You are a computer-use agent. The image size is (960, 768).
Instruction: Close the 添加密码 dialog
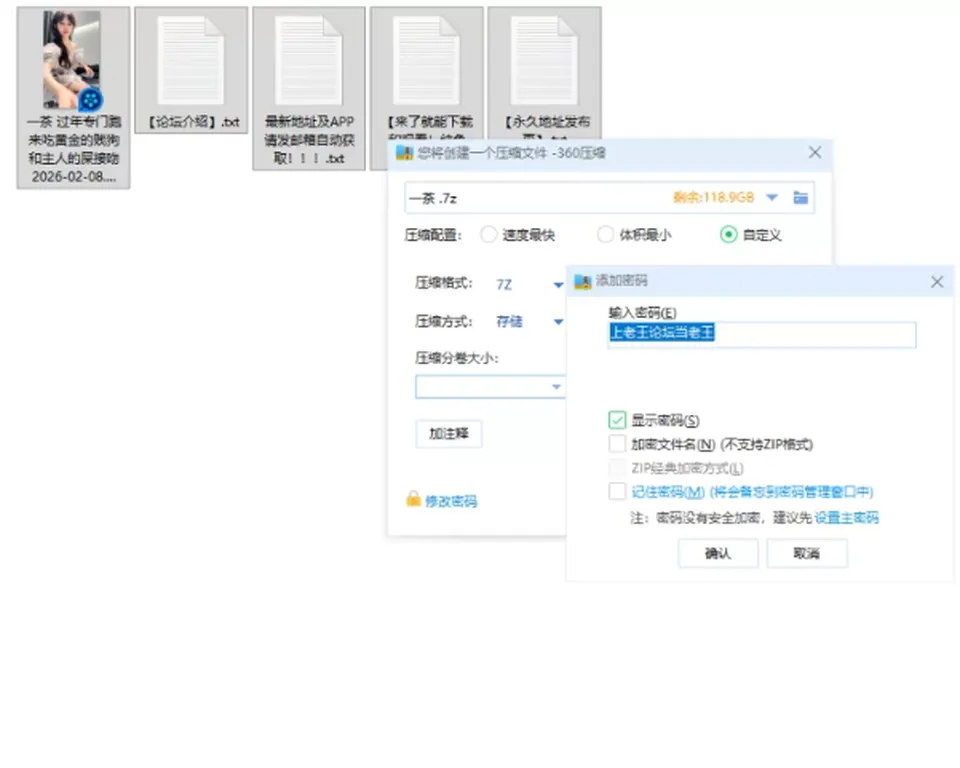[937, 282]
